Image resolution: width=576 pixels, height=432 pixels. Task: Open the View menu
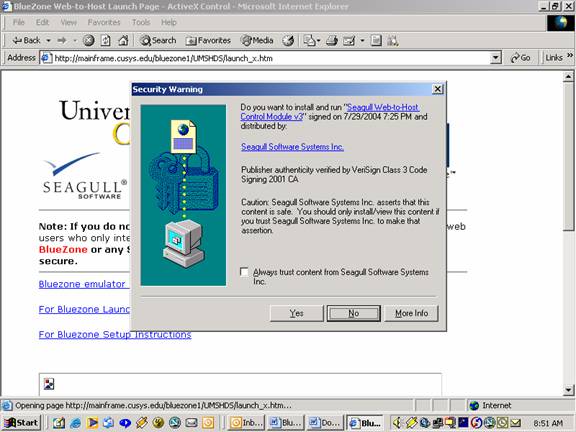point(69,22)
